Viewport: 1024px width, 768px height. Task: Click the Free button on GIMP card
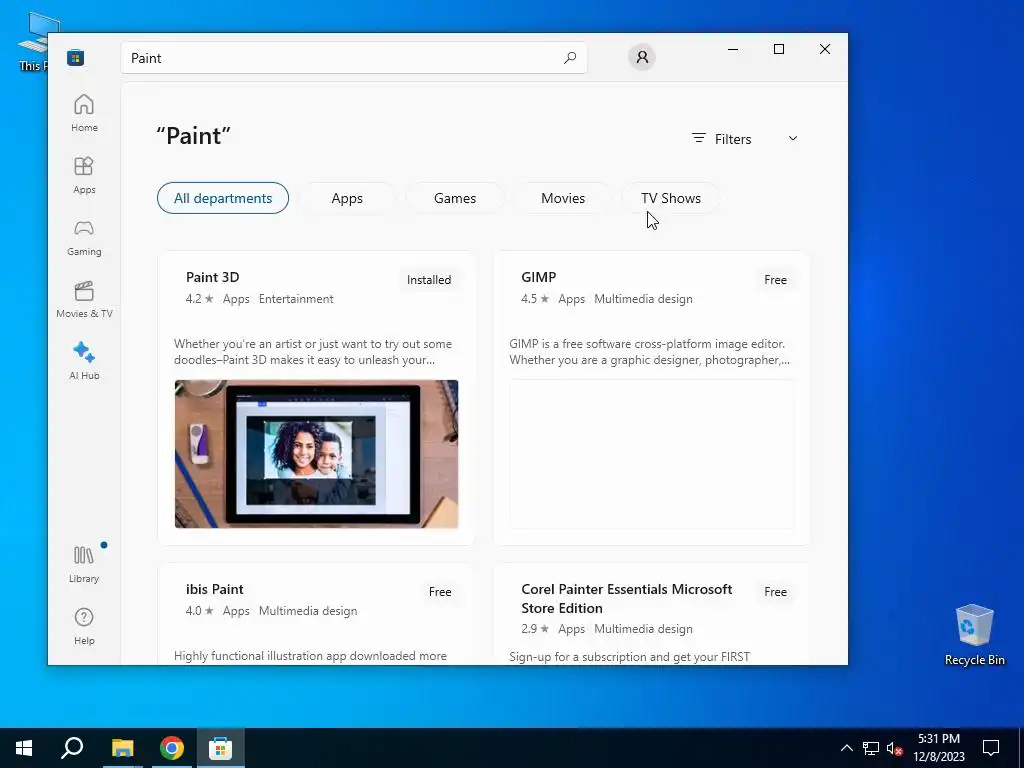775,280
